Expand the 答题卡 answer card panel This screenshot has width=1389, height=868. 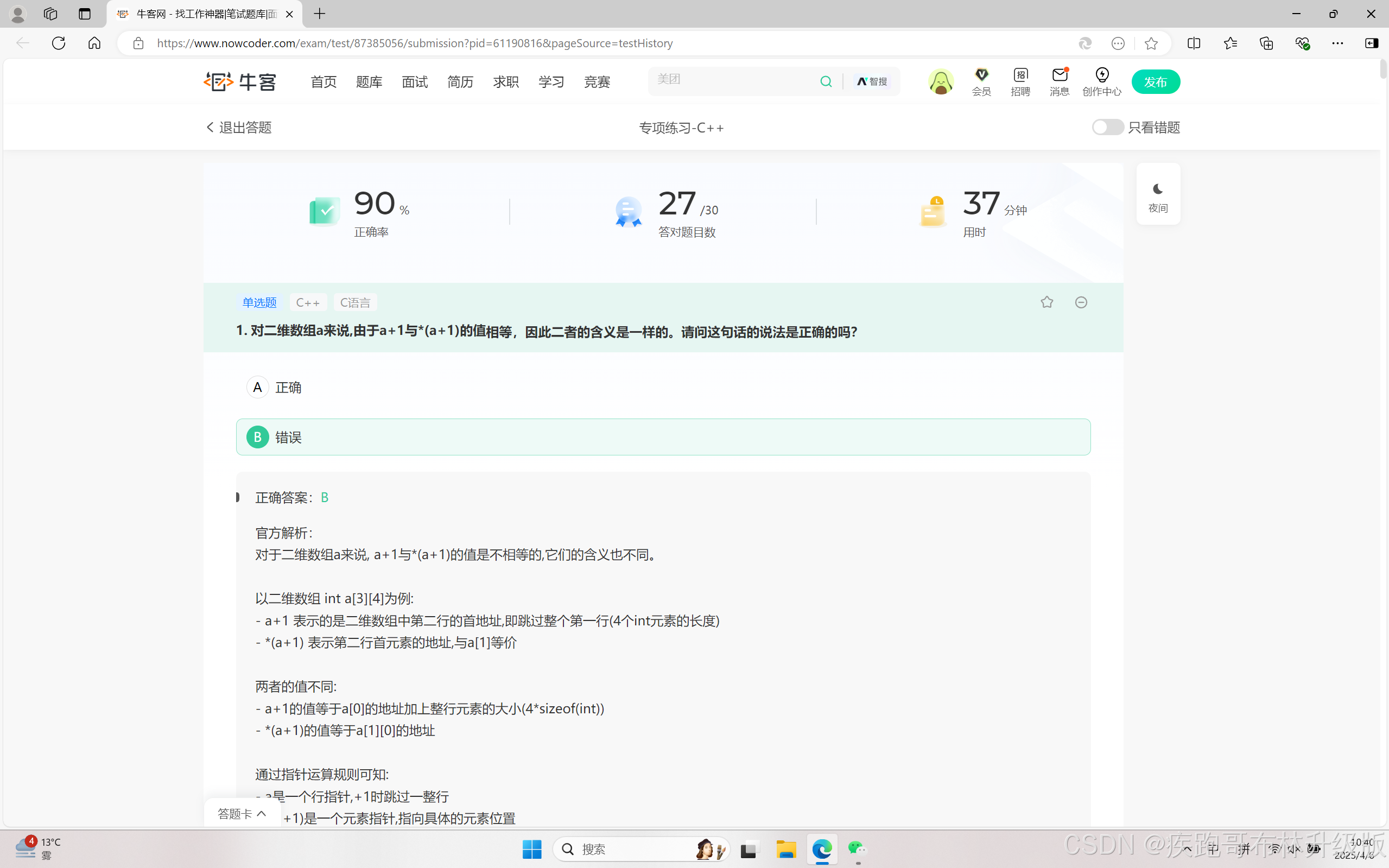242,814
